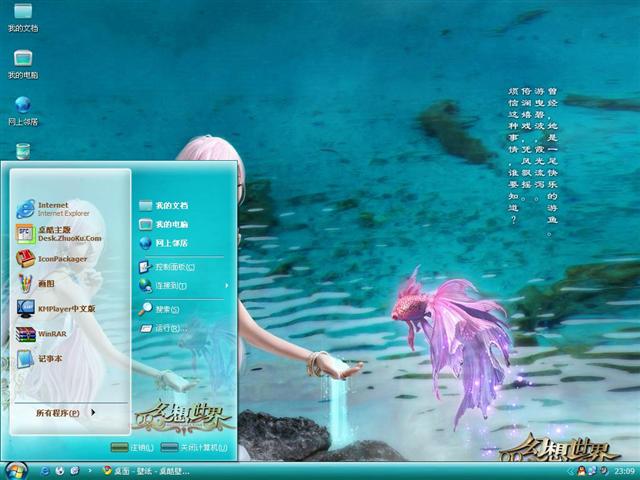Screen dimensions: 640x480
Task: Click third quick launch icon
Action: [x=75, y=471]
